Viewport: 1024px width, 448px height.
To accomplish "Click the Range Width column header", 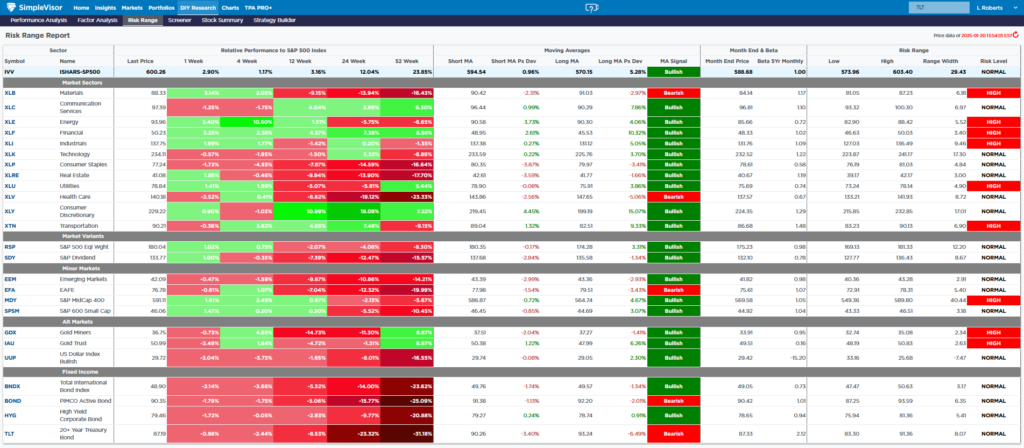I will coord(940,61).
